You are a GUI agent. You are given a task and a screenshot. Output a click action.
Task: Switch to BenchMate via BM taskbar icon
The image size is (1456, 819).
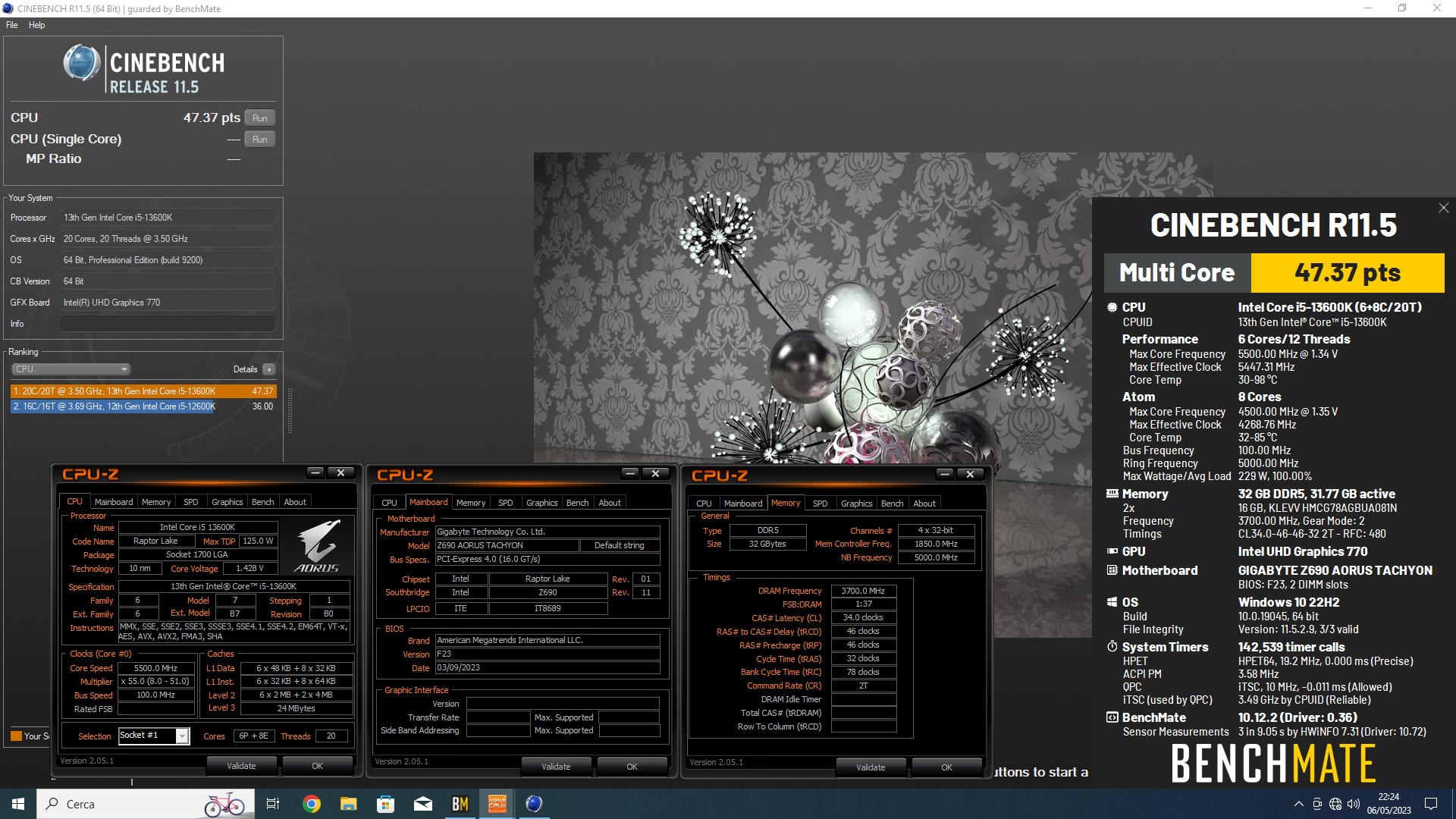pos(460,804)
